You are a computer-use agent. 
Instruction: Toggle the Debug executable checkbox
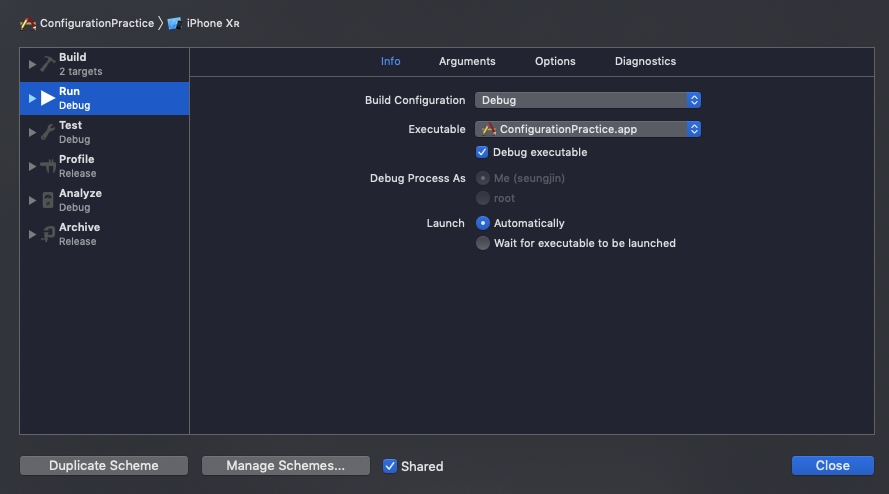tap(482, 152)
